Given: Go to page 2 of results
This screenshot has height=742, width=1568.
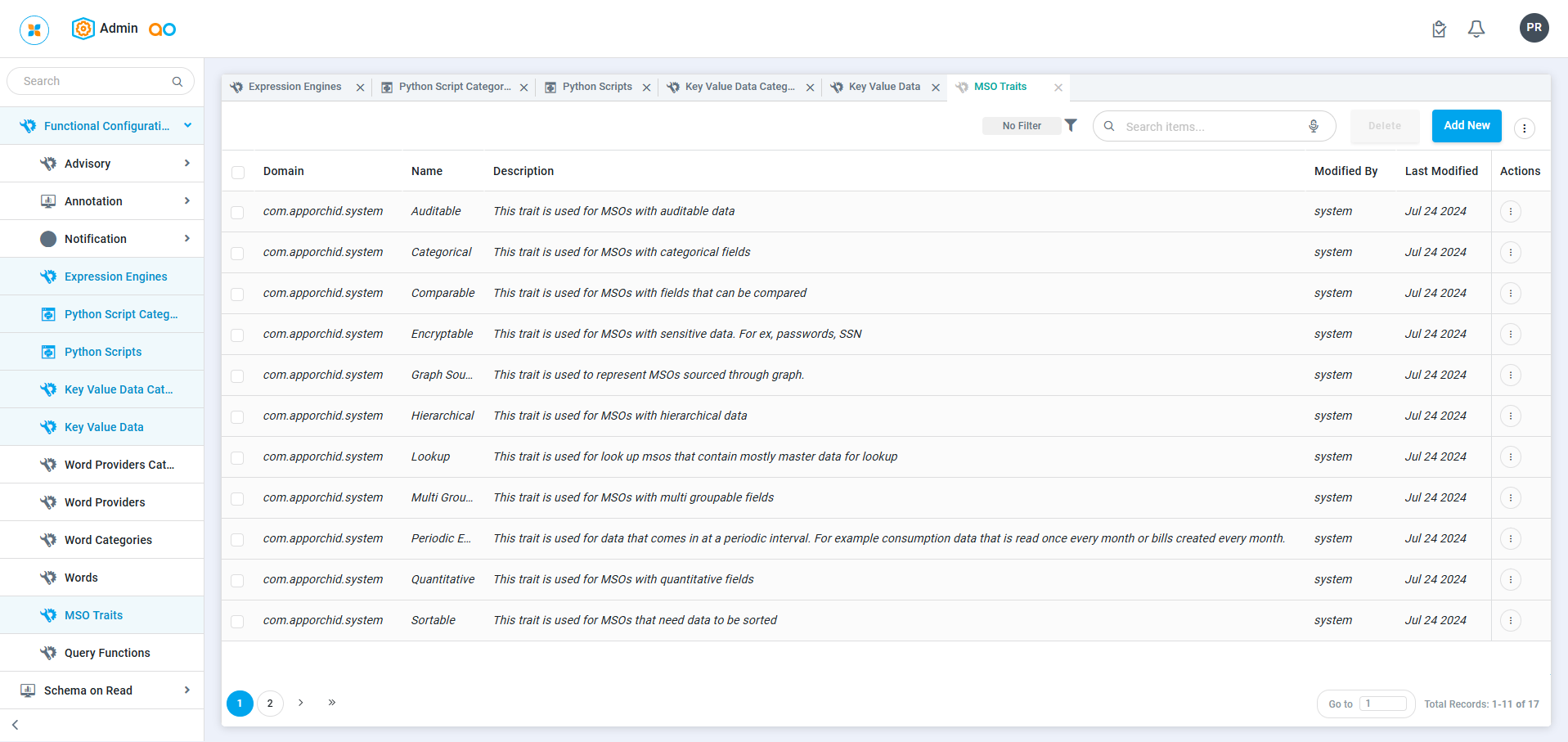Looking at the screenshot, I should point(270,704).
